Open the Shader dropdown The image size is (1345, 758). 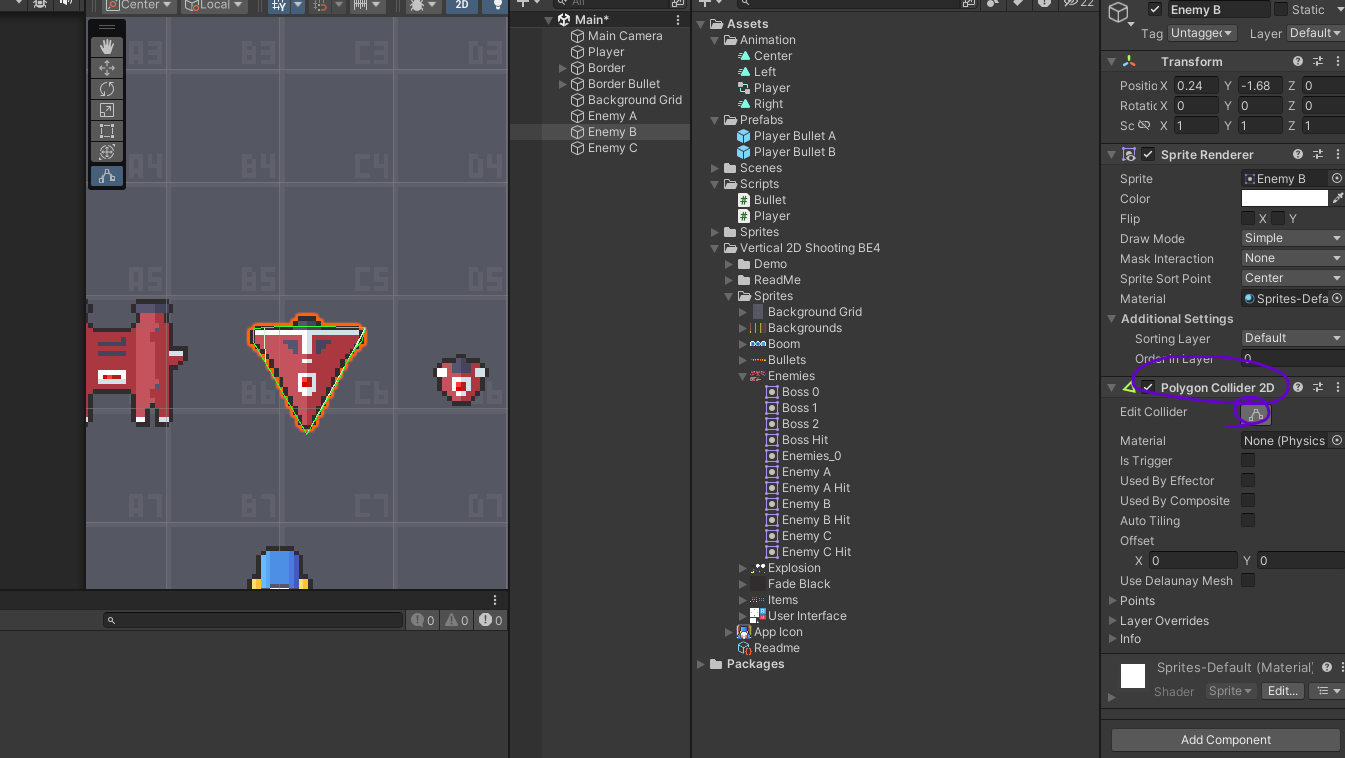1230,692
